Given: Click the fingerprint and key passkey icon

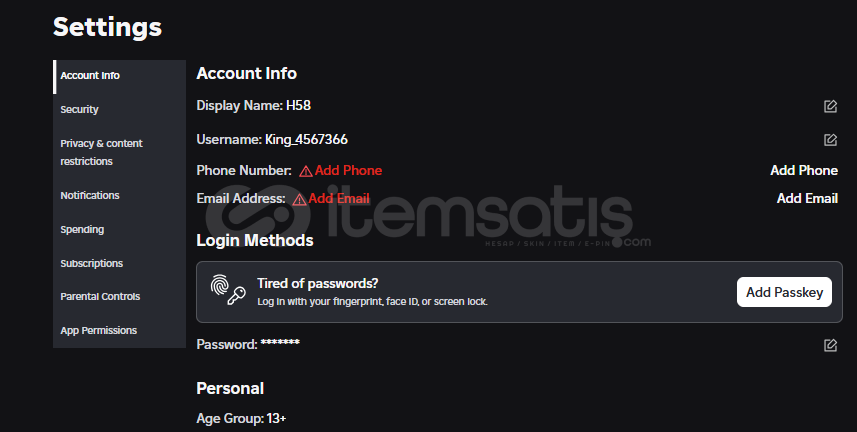Looking at the screenshot, I should 228,290.
